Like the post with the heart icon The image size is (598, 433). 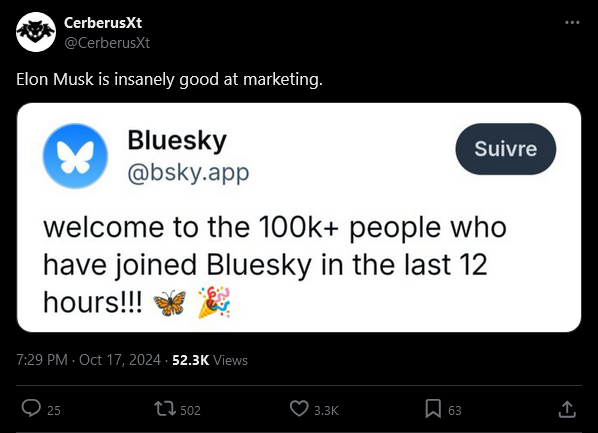point(299,409)
